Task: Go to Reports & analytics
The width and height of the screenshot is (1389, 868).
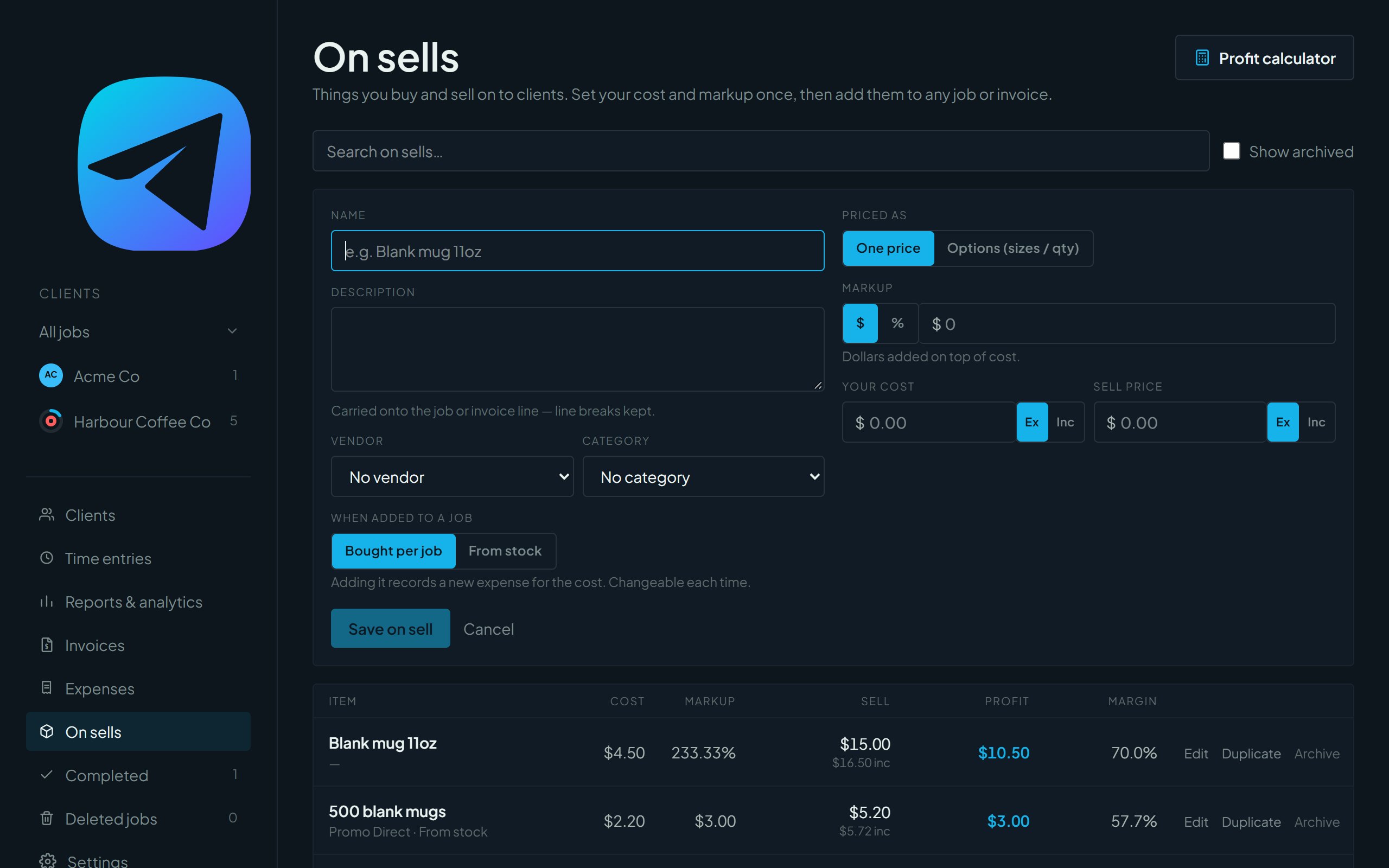Action: (138, 602)
